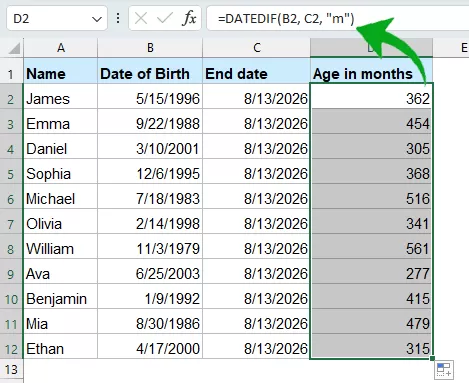Click the fill handle on the selection
The width and height of the screenshot is (469, 383).
click(x=432, y=358)
